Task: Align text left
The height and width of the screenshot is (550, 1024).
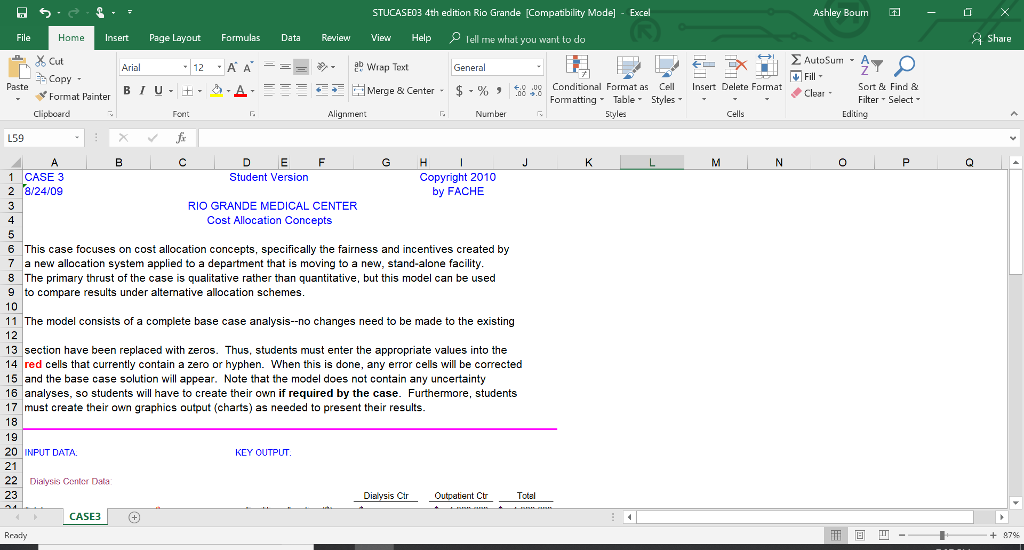Action: point(269,91)
